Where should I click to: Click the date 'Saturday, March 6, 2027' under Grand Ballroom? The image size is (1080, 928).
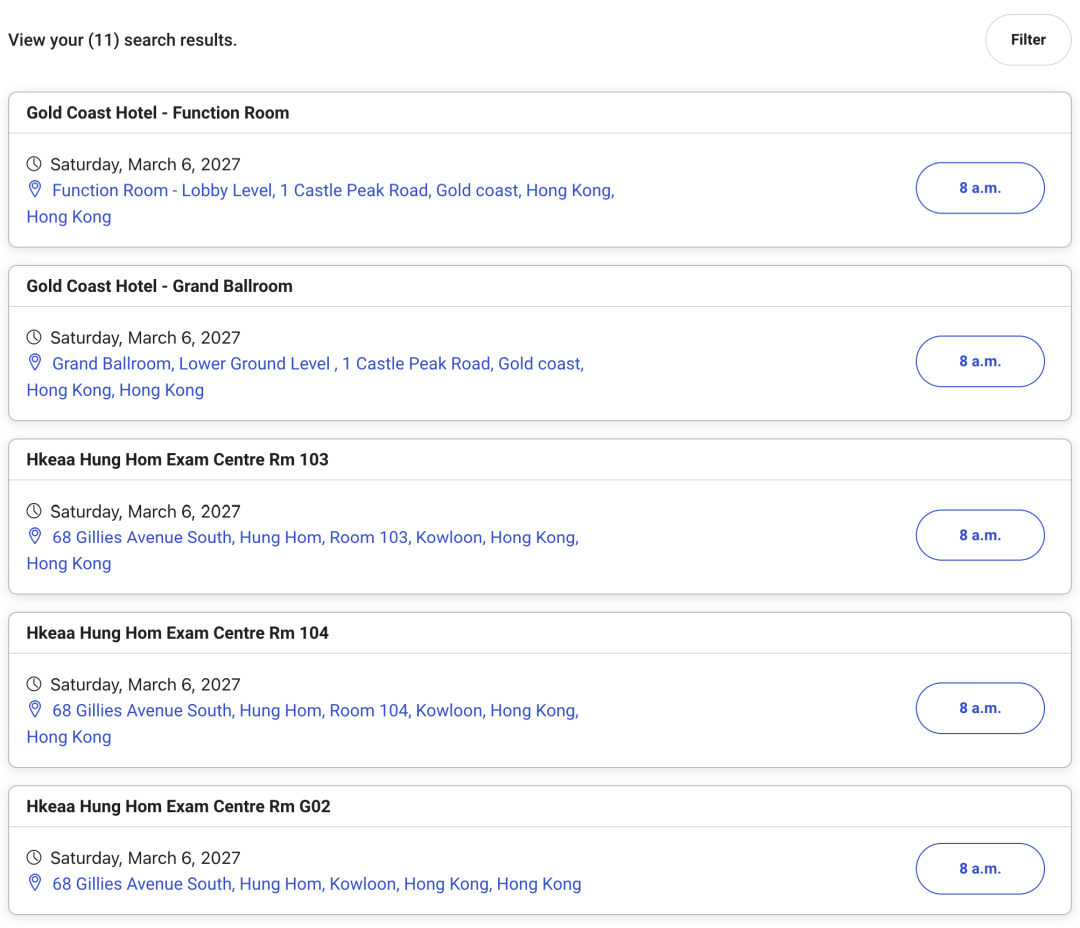pos(145,338)
